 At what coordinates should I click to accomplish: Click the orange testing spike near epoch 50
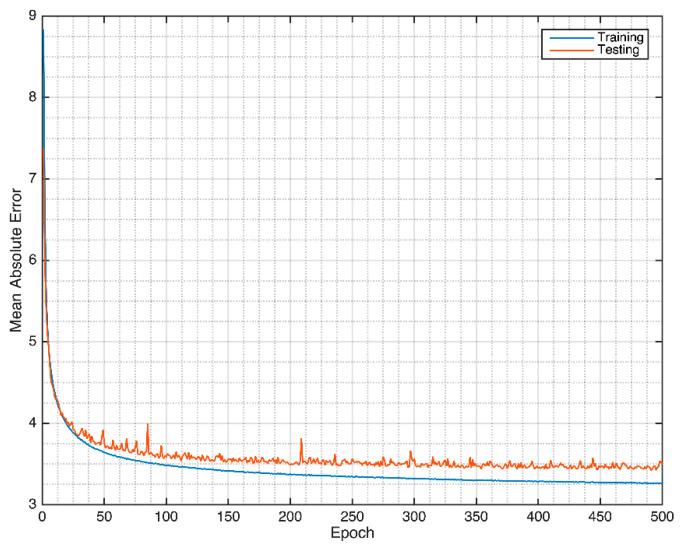tap(103, 432)
